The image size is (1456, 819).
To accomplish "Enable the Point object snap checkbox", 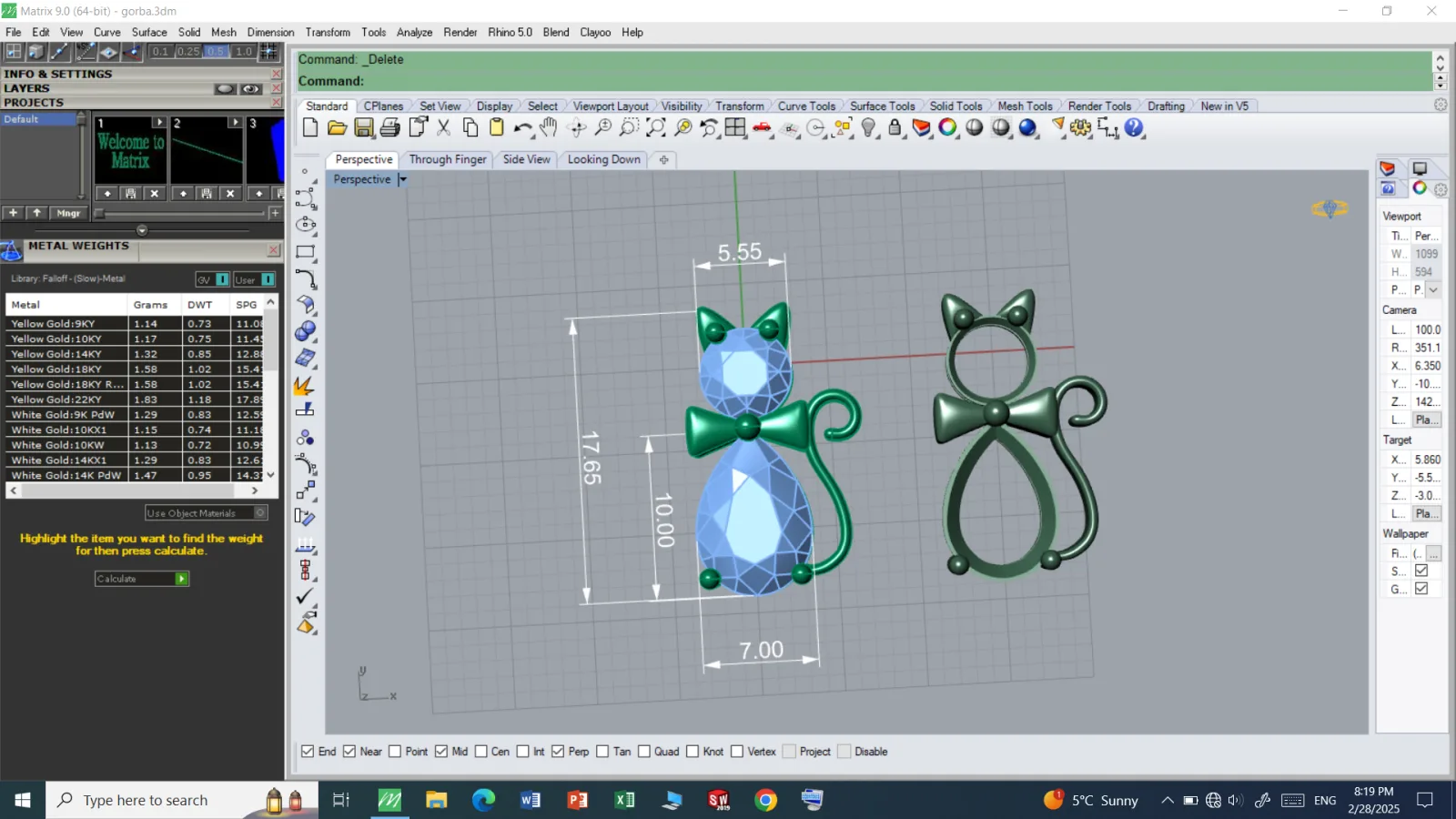I will tap(395, 752).
